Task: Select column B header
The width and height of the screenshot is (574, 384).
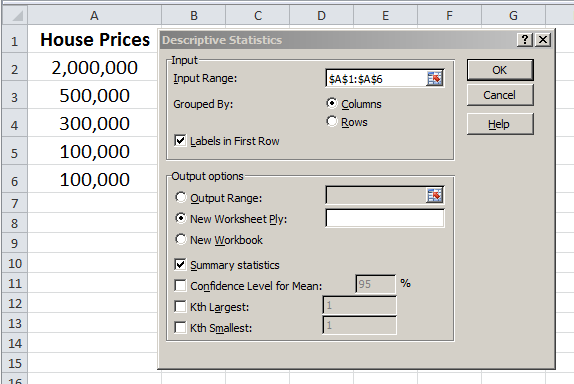Action: click(x=194, y=16)
